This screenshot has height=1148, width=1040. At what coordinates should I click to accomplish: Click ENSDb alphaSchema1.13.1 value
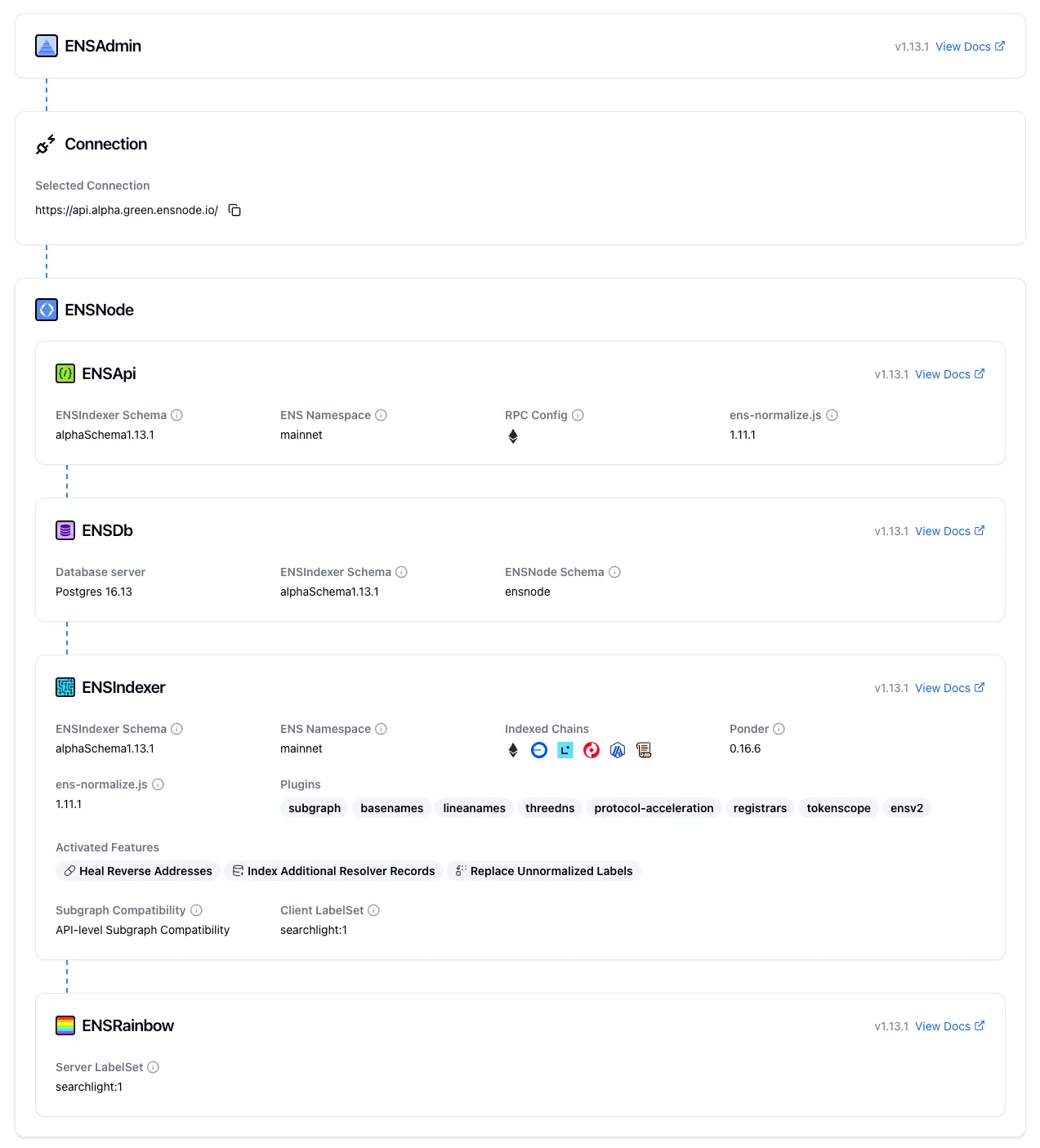tap(329, 592)
